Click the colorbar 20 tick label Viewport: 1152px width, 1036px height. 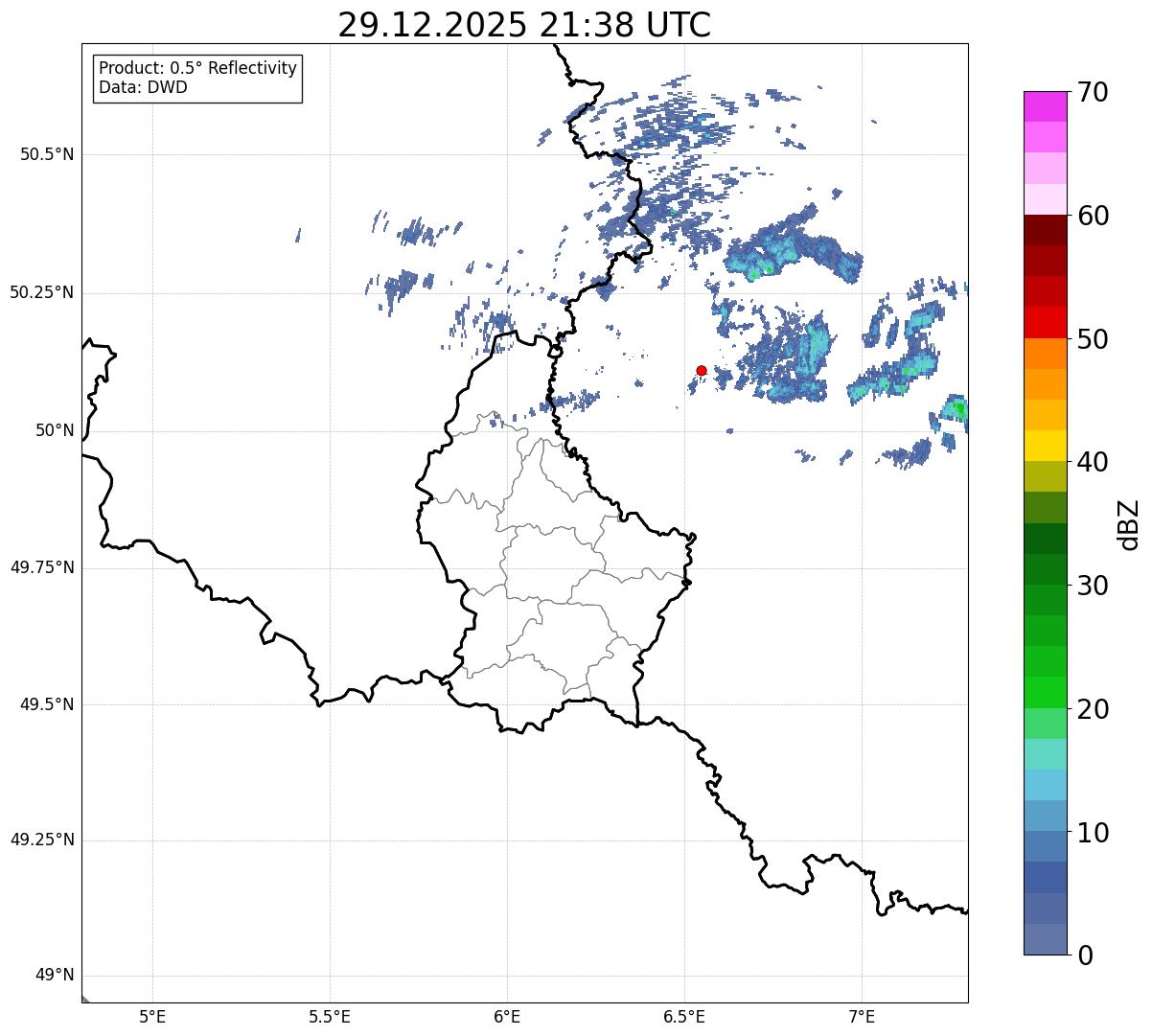tap(1094, 709)
